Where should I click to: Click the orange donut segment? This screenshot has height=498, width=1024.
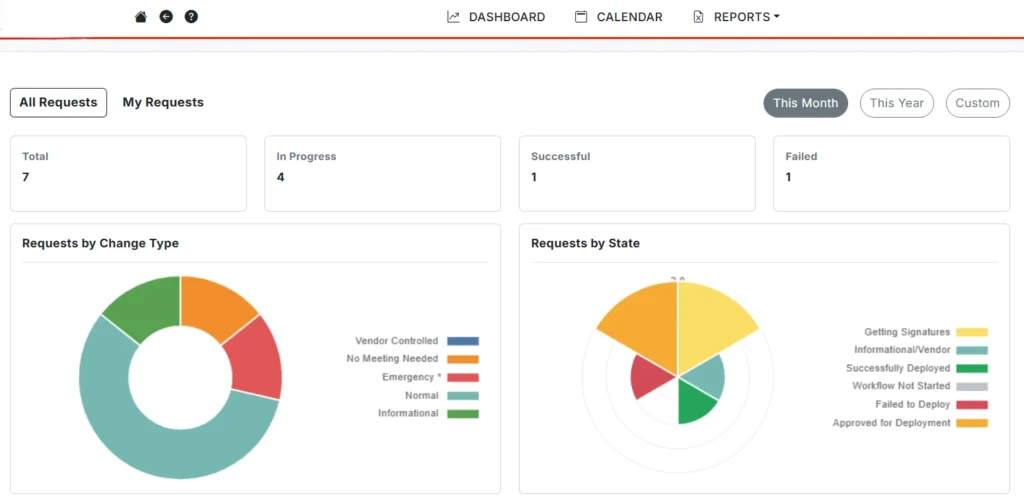tap(212, 305)
